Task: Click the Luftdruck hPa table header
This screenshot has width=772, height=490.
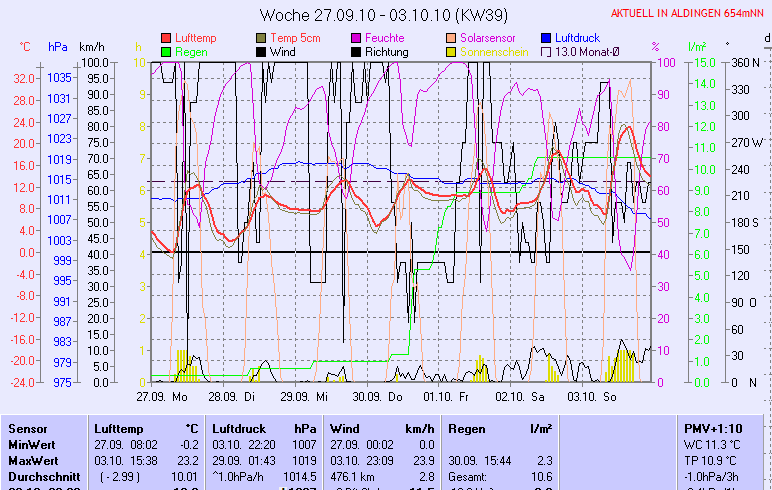Action: (x=264, y=428)
